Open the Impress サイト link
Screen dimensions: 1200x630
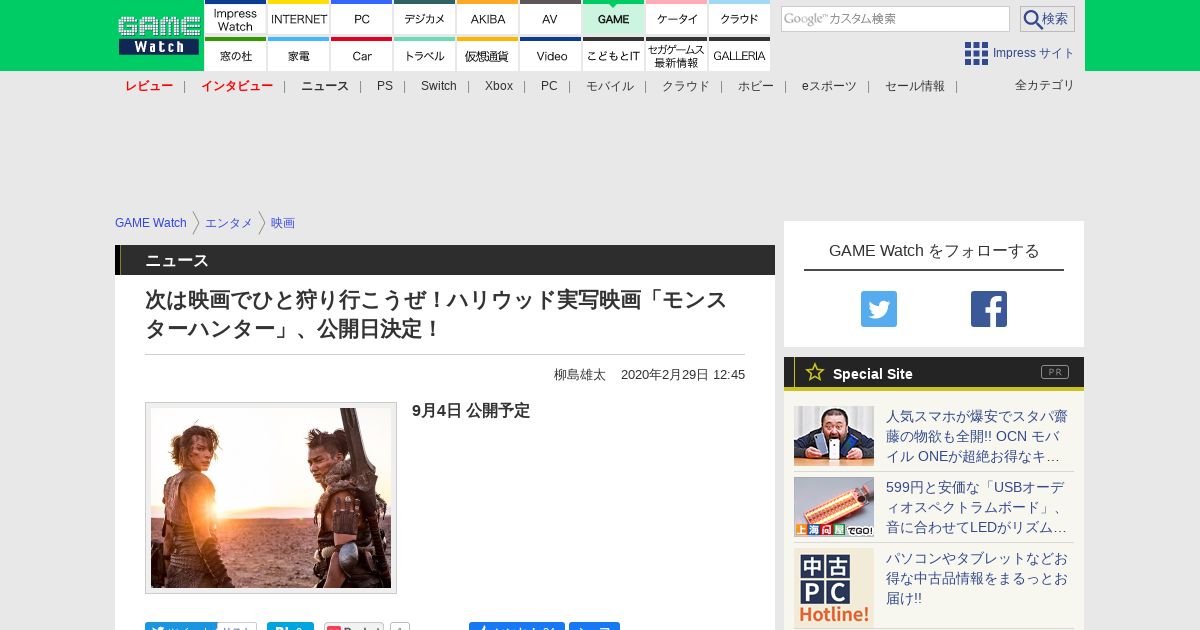[x=1034, y=53]
